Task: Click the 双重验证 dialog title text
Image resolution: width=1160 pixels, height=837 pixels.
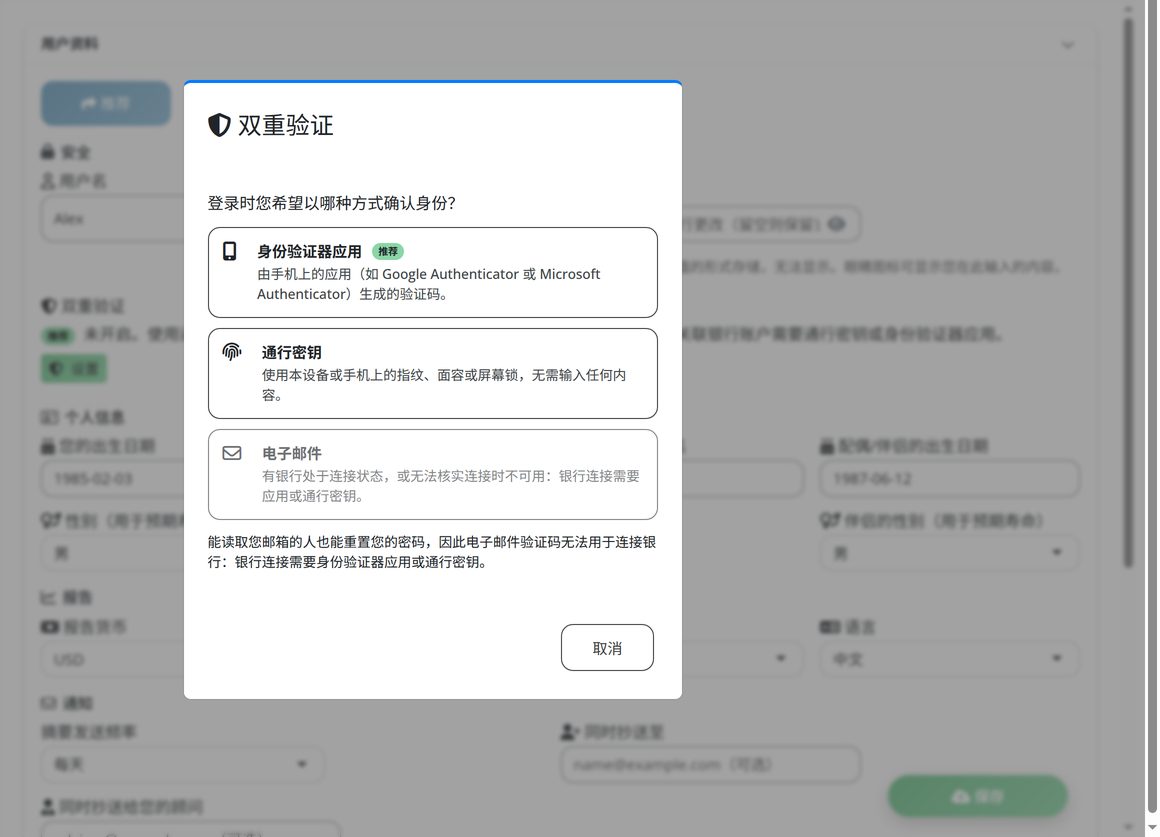Action: point(286,125)
